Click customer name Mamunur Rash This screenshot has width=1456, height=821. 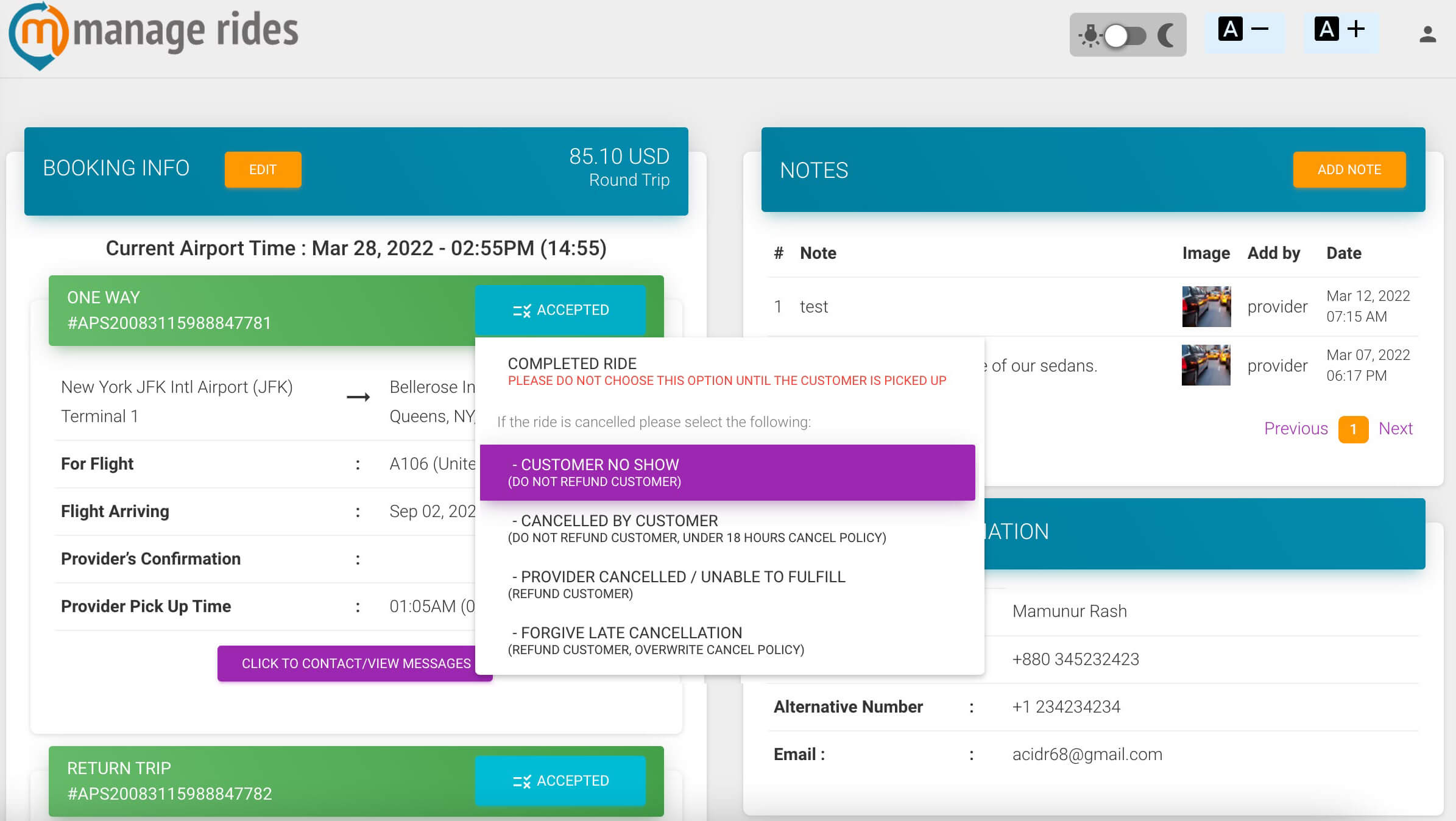point(1070,611)
